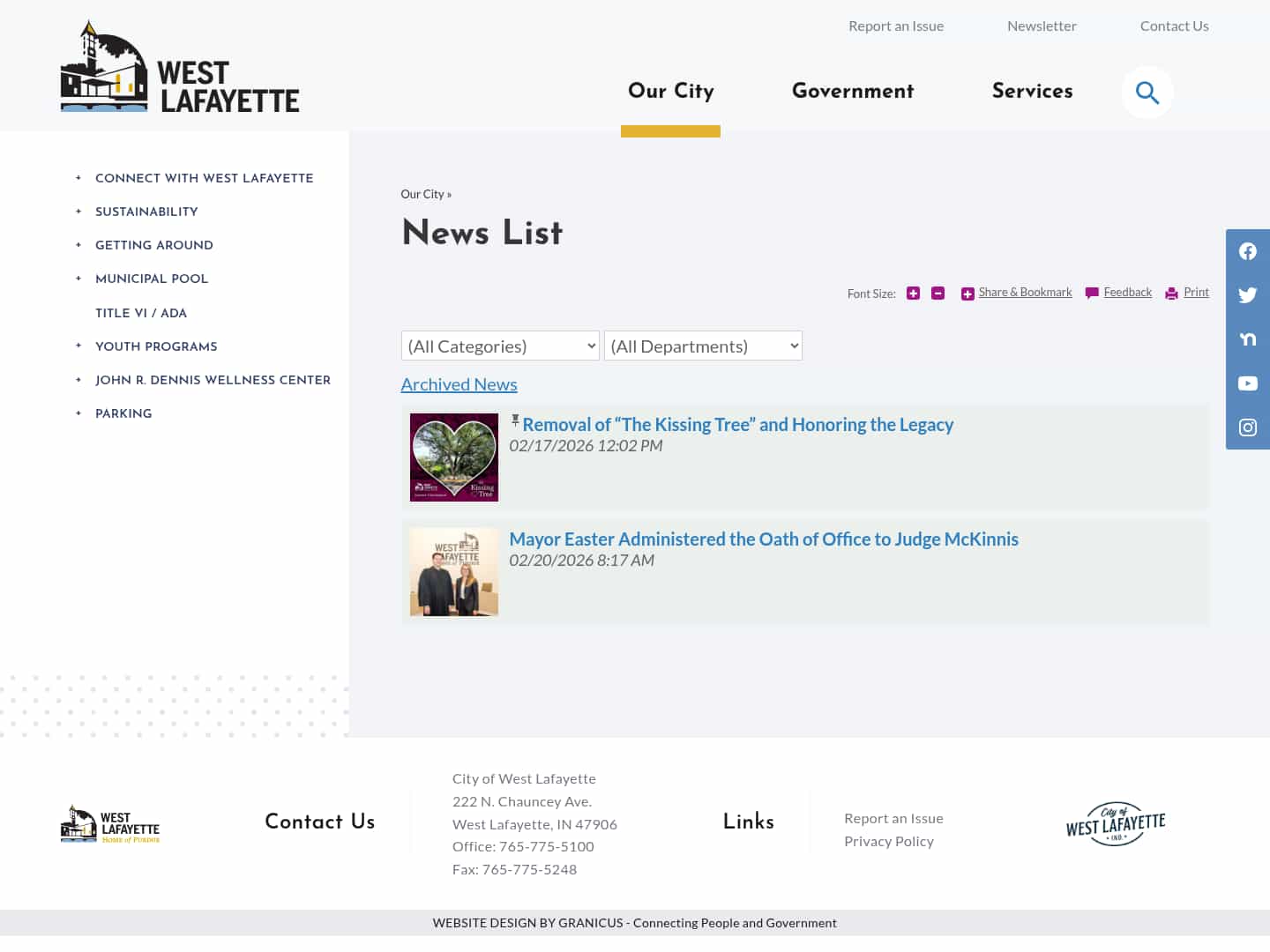Image resolution: width=1270 pixels, height=952 pixels.
Task: Open the All Categories dropdown
Action: pyautogui.click(x=500, y=346)
